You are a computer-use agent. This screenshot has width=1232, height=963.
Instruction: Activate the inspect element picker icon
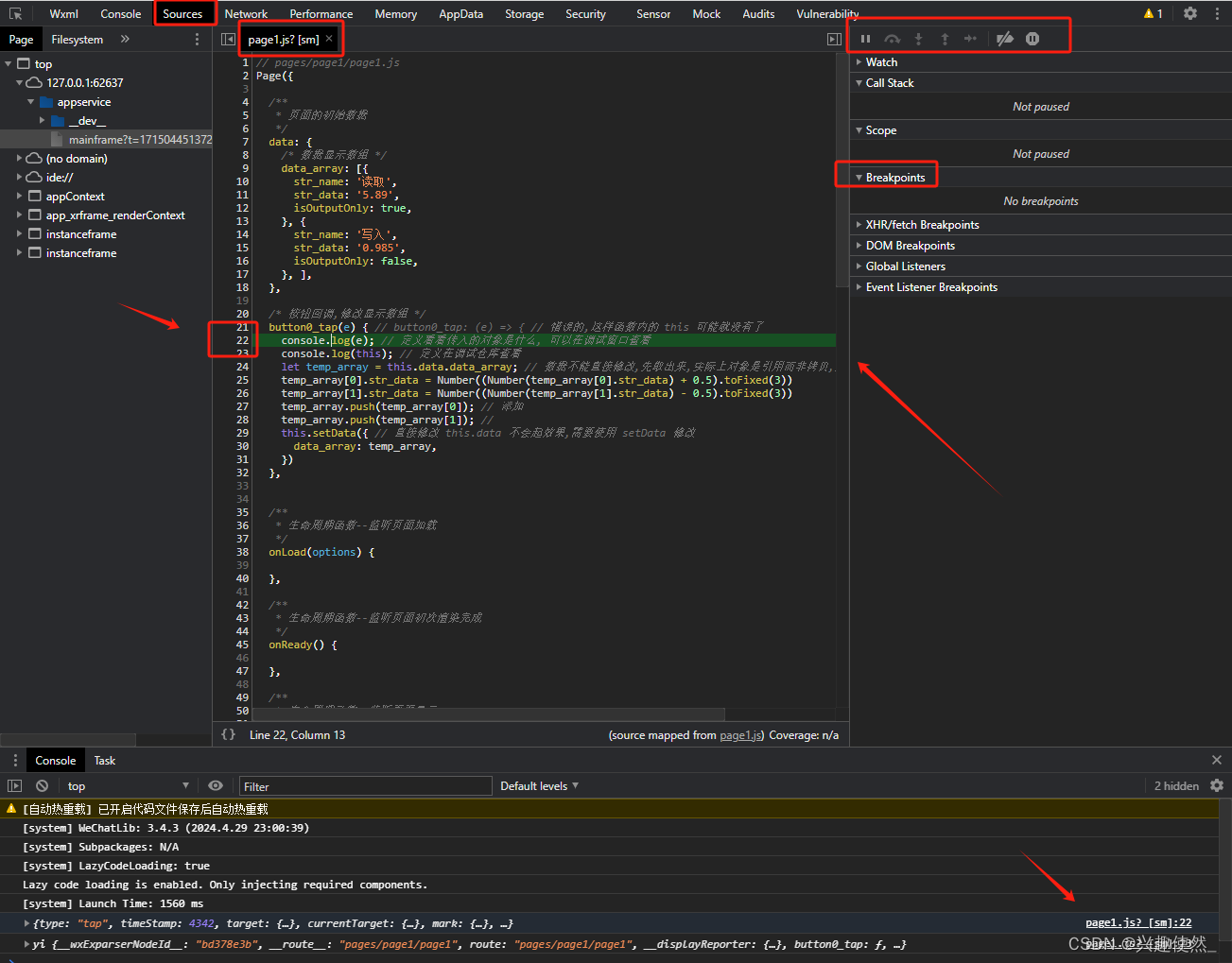point(15,13)
